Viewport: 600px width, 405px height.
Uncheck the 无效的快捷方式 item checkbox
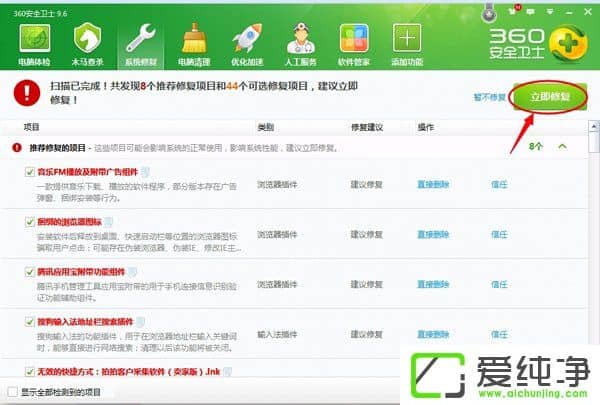point(30,372)
